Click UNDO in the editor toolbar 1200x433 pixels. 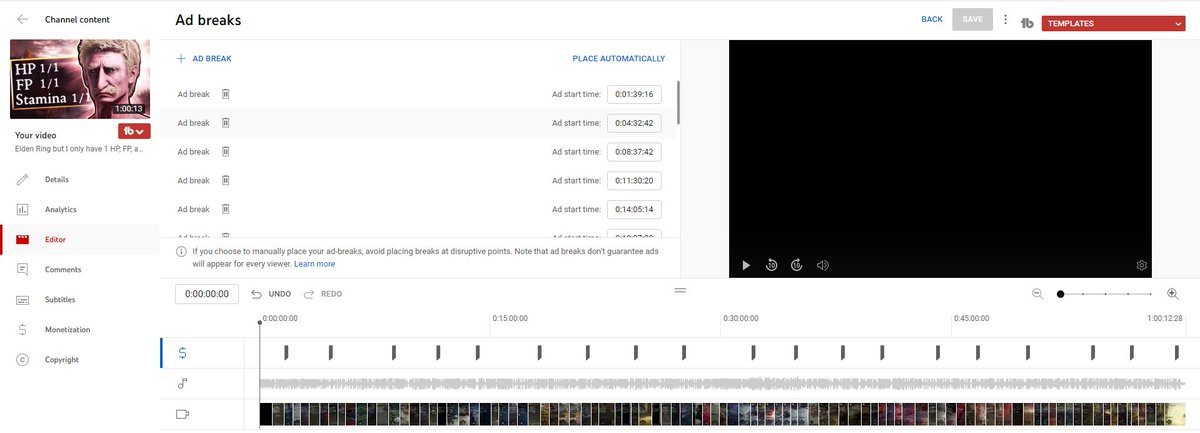coord(271,294)
